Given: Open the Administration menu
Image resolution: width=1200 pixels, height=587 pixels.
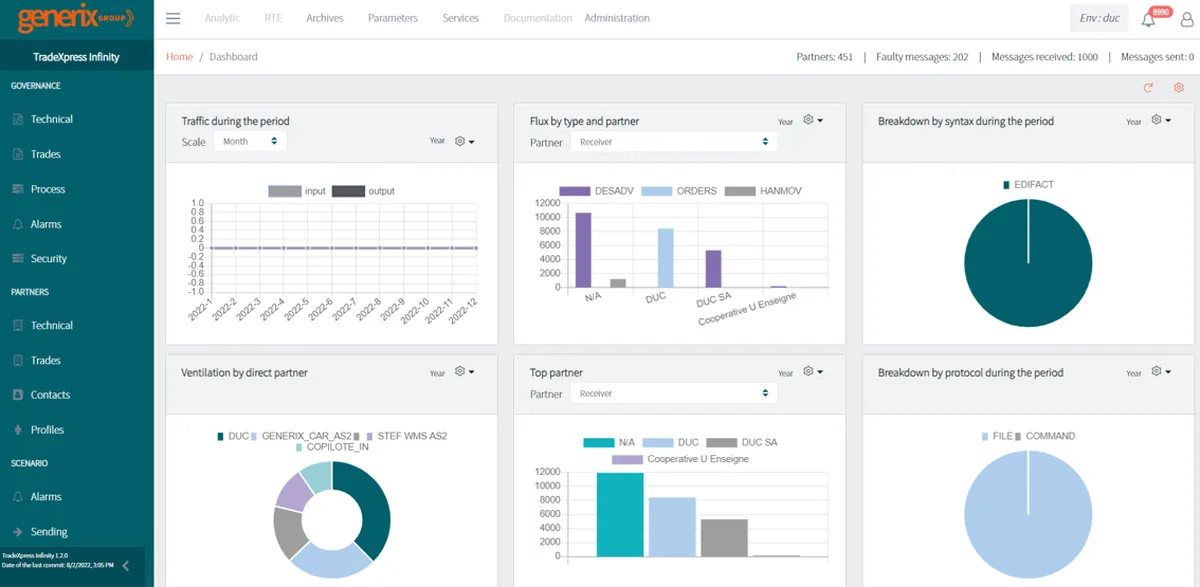Looking at the screenshot, I should pos(617,18).
